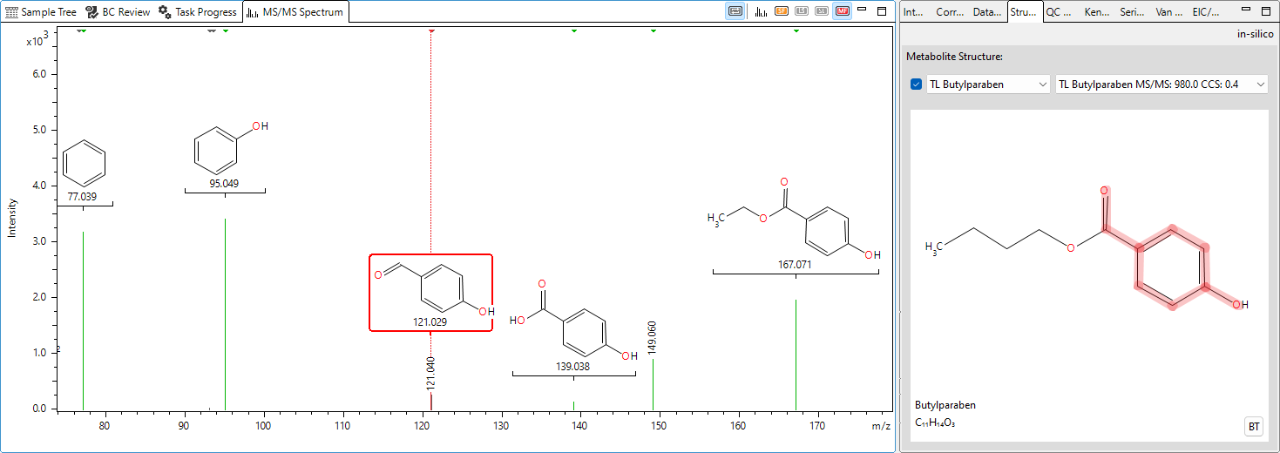Minimize the MS/MS Spectrum panel
Image resolution: width=1280 pixels, height=453 pixels.
tap(864, 12)
